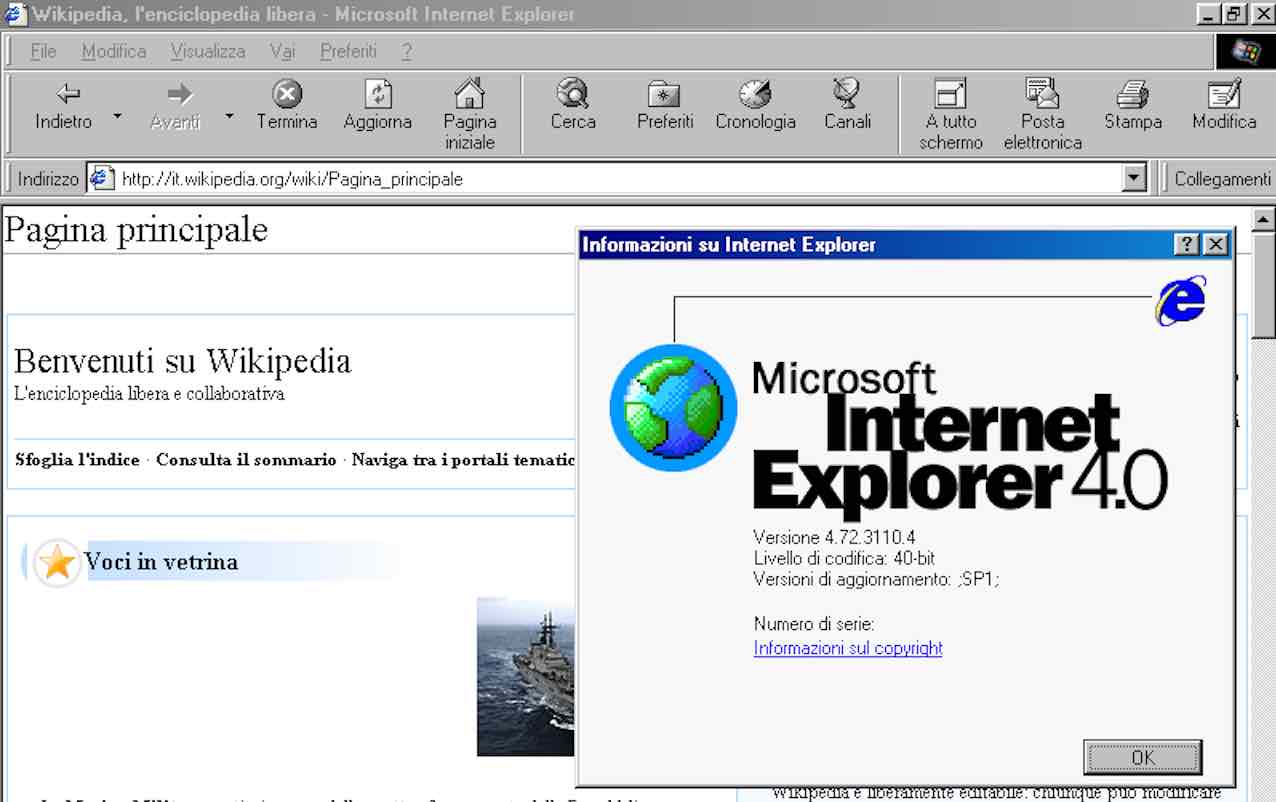
Task: Refresh the page with Aggiorna
Action: (378, 107)
